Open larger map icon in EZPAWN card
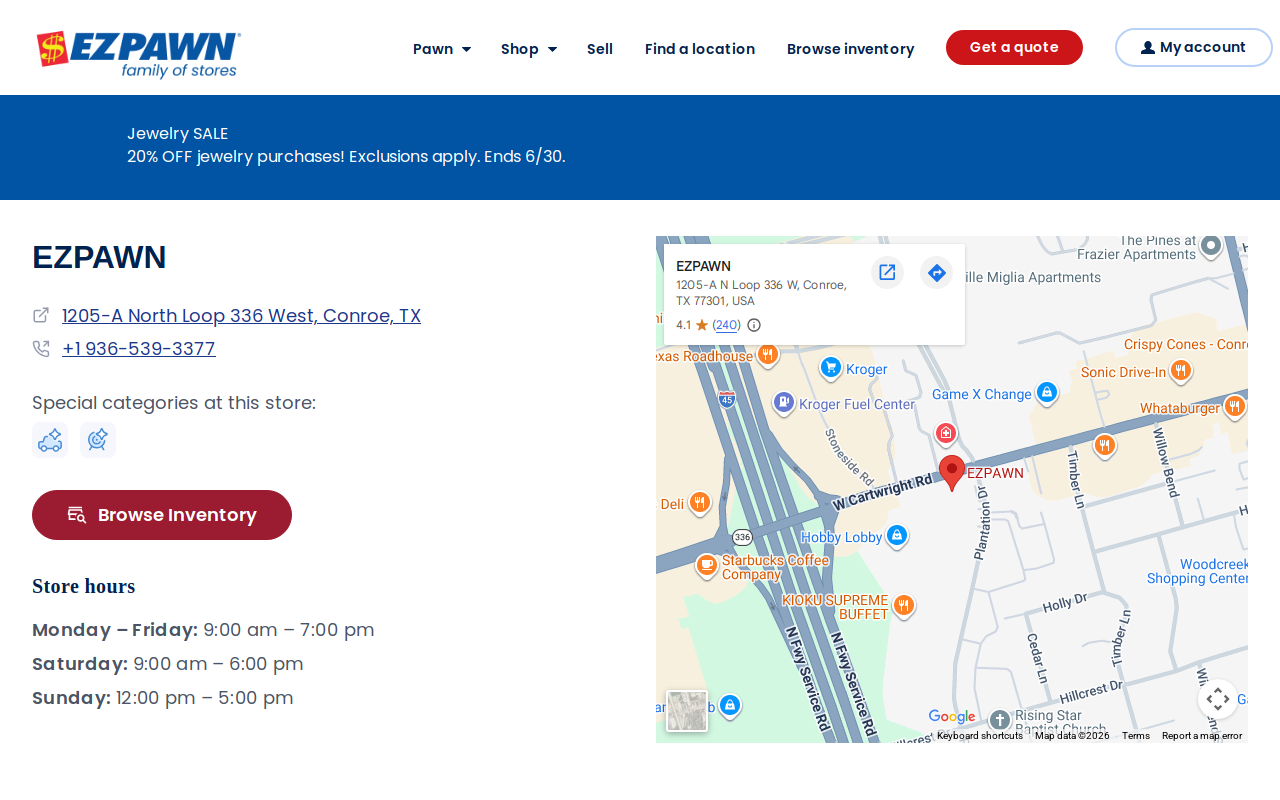 click(887, 272)
